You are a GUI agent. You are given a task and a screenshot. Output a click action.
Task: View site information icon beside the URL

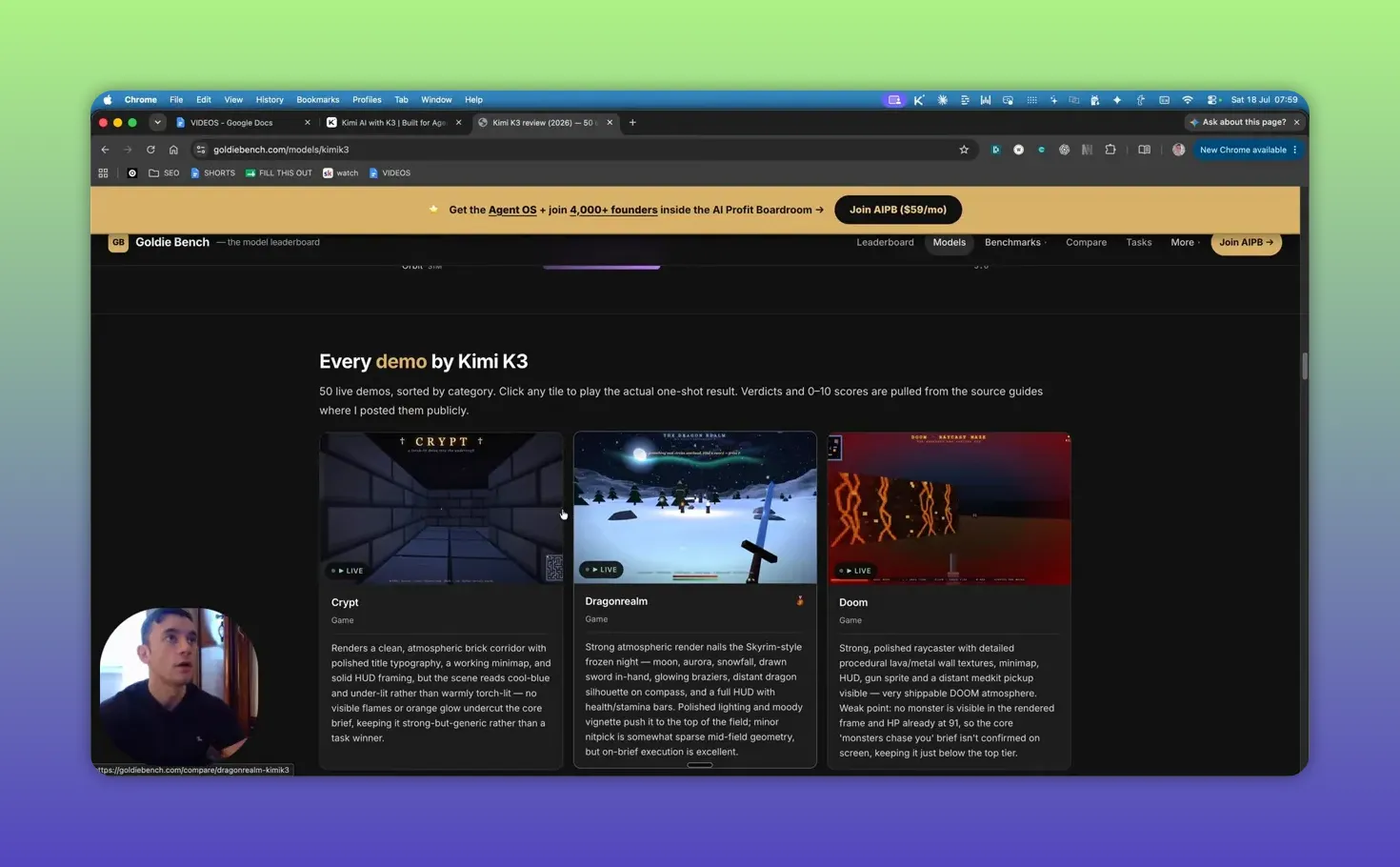pos(201,150)
